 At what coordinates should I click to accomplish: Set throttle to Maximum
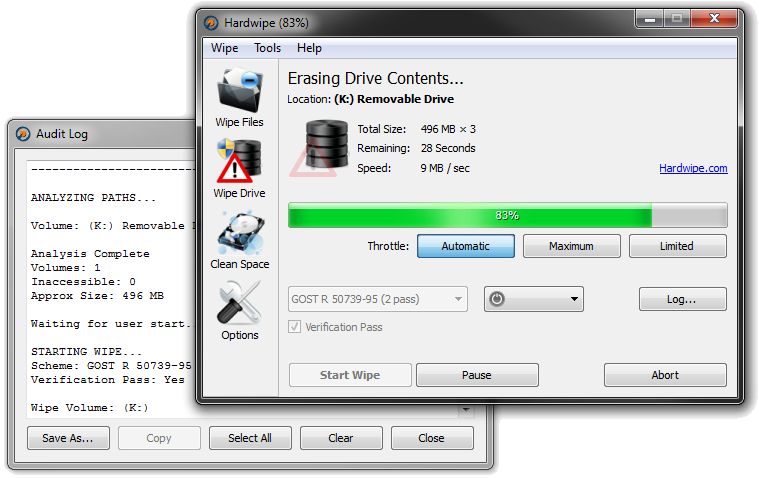point(571,246)
